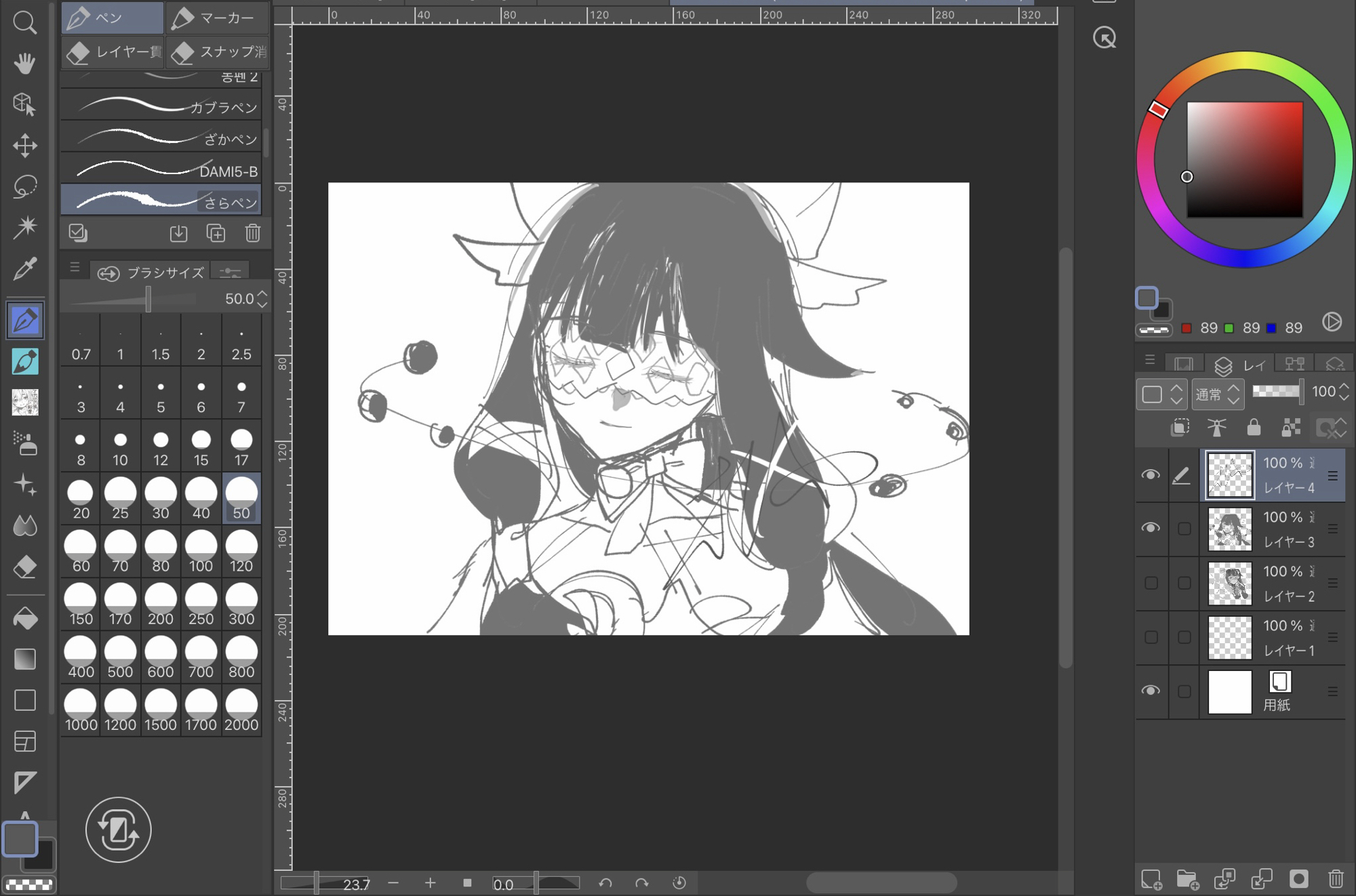This screenshot has width=1356, height=896.
Task: Open the 通常 blending mode dropdown
Action: pyautogui.click(x=1218, y=393)
